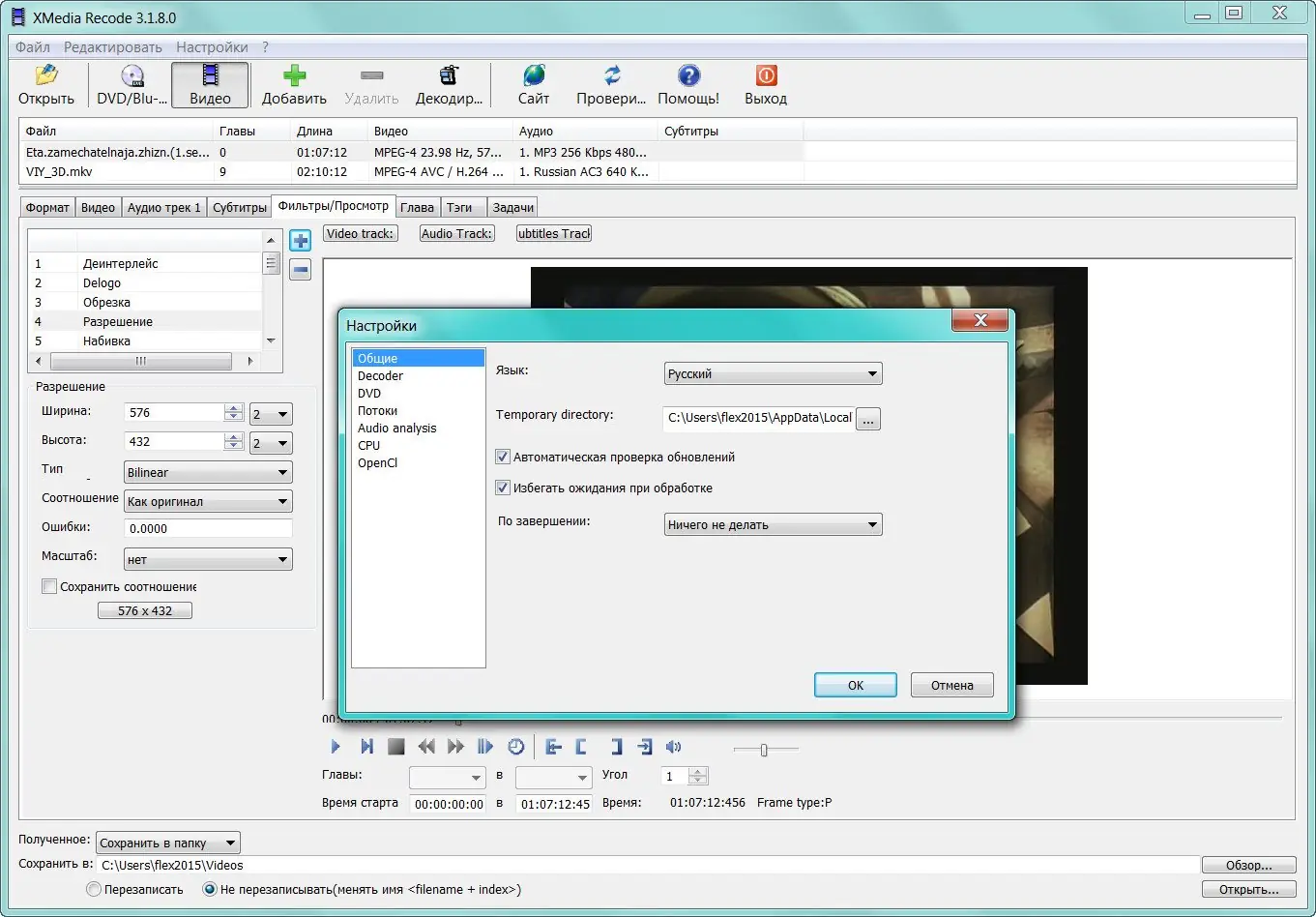The image size is (1316, 917).
Task: Stop the preview playback
Action: coord(395,747)
